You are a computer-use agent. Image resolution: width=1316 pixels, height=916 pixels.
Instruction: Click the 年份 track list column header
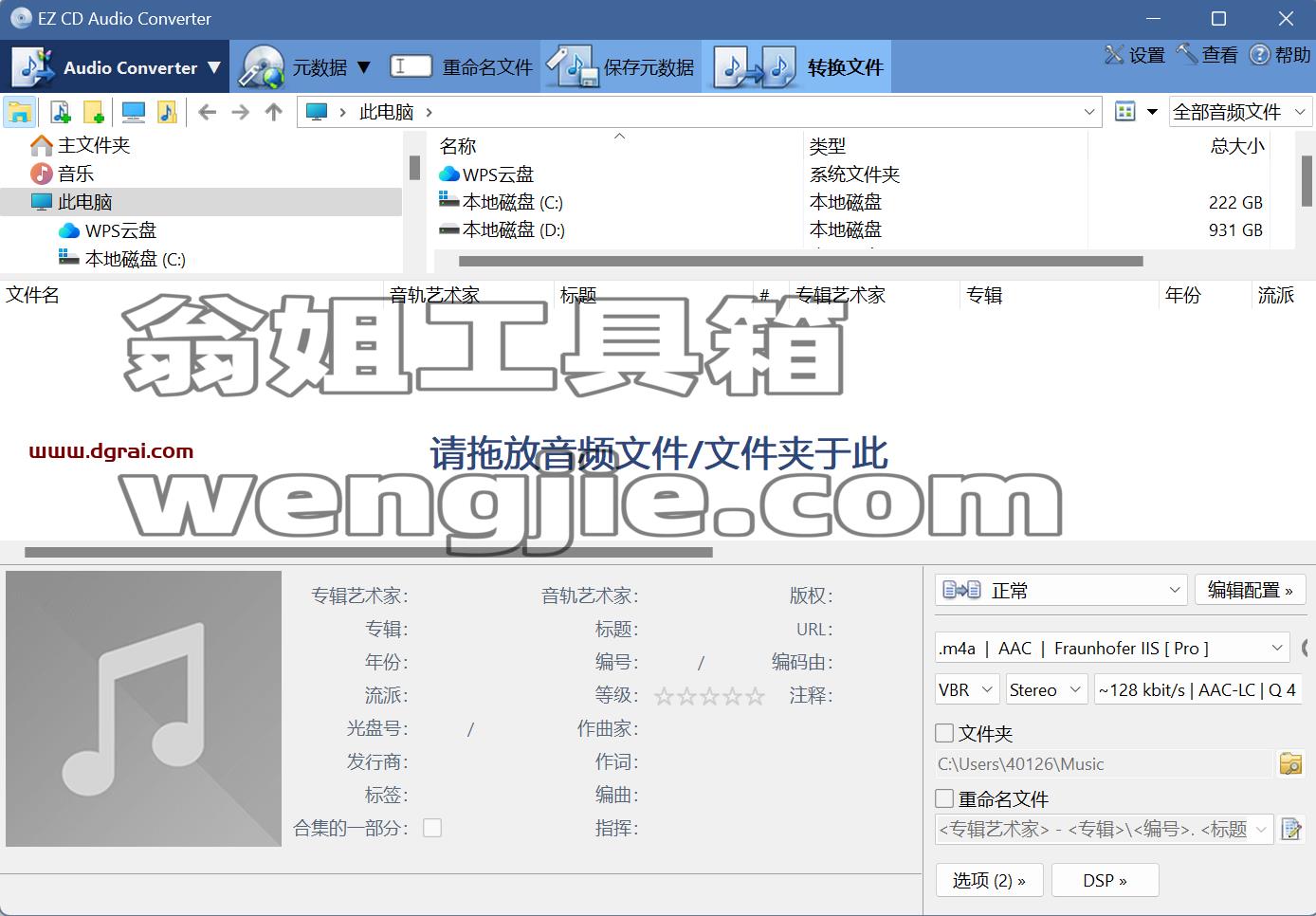[1182, 295]
